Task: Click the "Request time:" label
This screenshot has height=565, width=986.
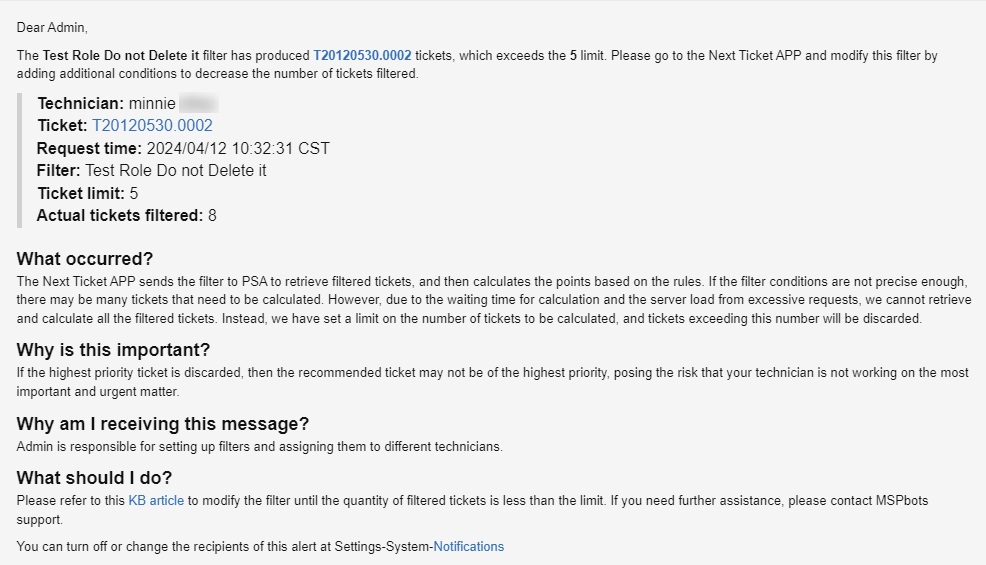Action: coord(89,148)
